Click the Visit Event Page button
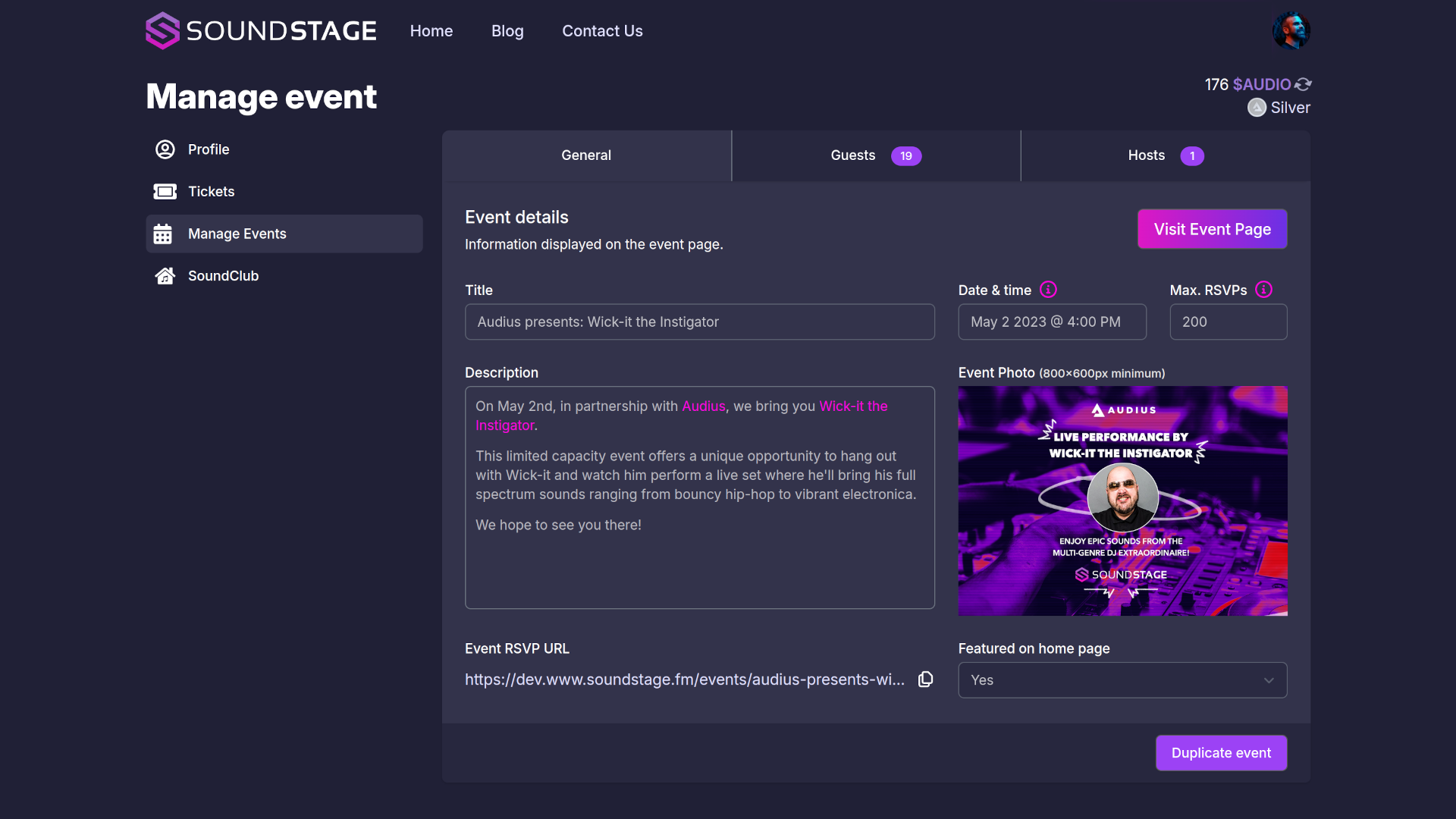The height and width of the screenshot is (819, 1456). [1212, 229]
